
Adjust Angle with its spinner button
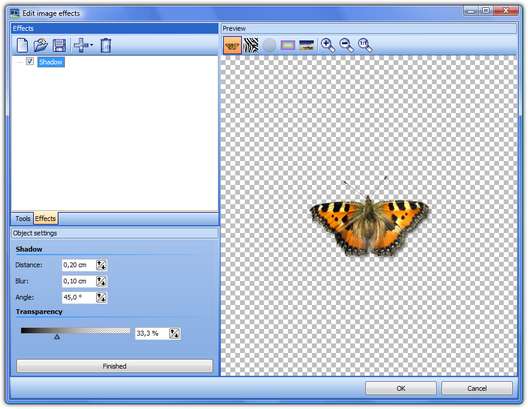click(x=101, y=297)
